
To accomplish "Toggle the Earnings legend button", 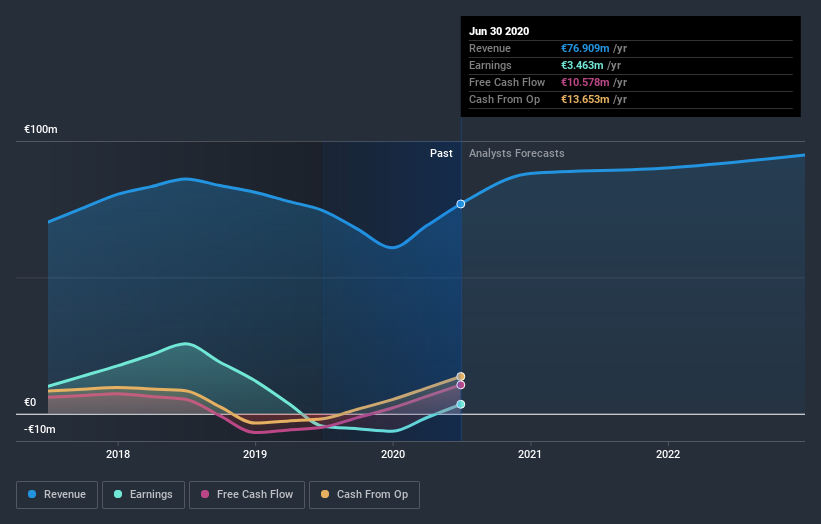I will click(x=143, y=495).
